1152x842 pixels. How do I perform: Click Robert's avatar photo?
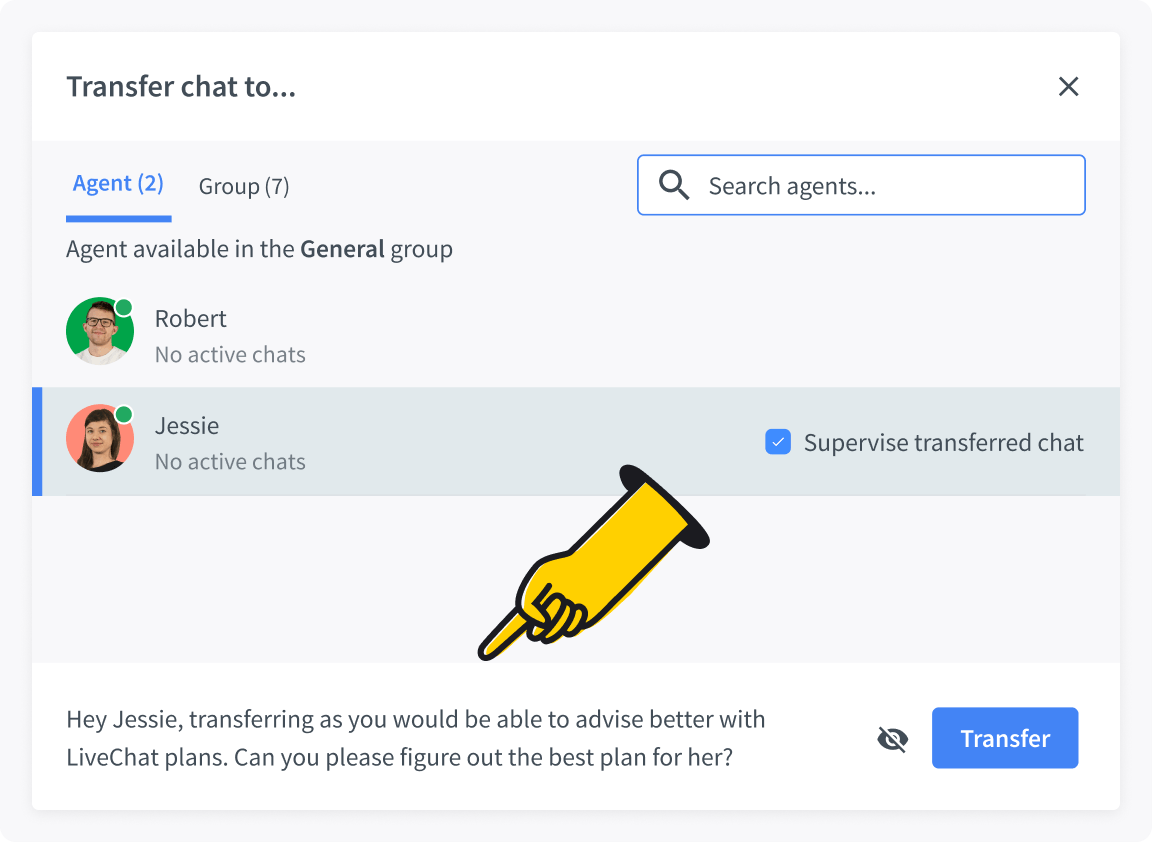pos(99,332)
